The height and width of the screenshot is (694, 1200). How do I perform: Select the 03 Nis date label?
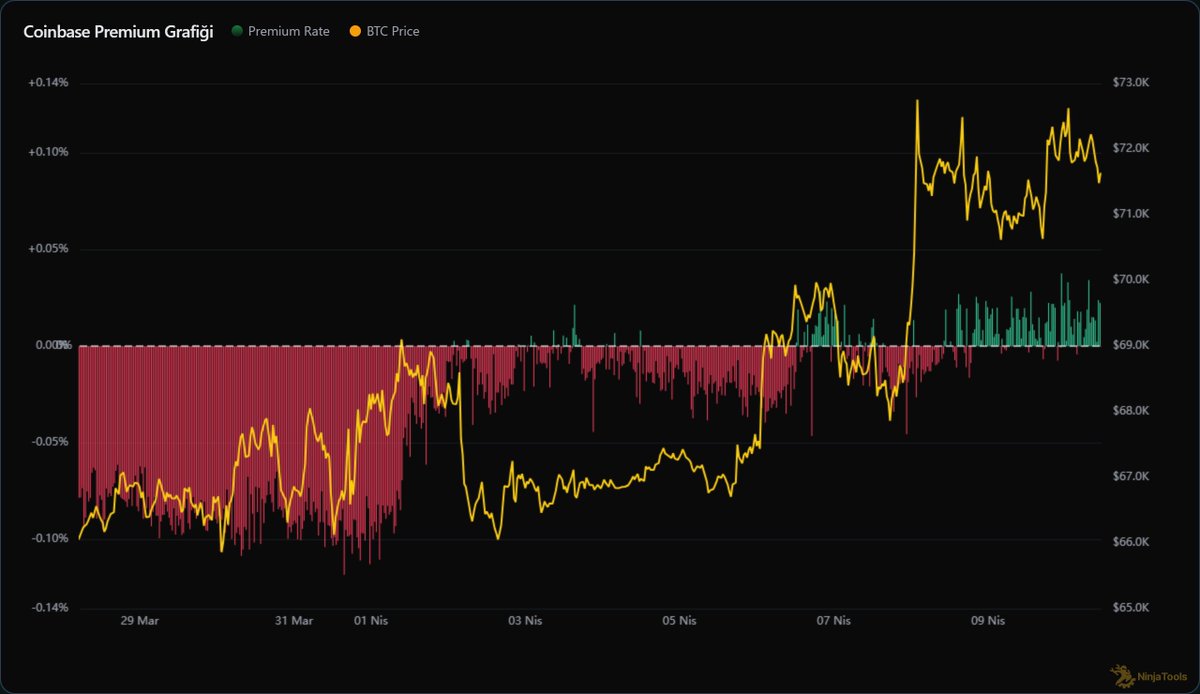pyautogui.click(x=525, y=621)
